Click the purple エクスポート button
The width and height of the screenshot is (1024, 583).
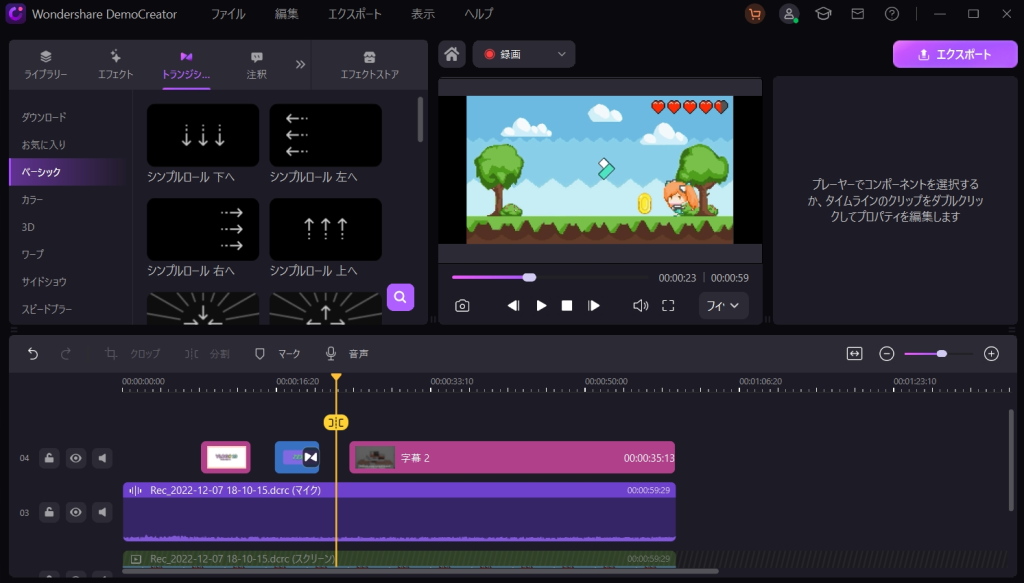click(954, 54)
